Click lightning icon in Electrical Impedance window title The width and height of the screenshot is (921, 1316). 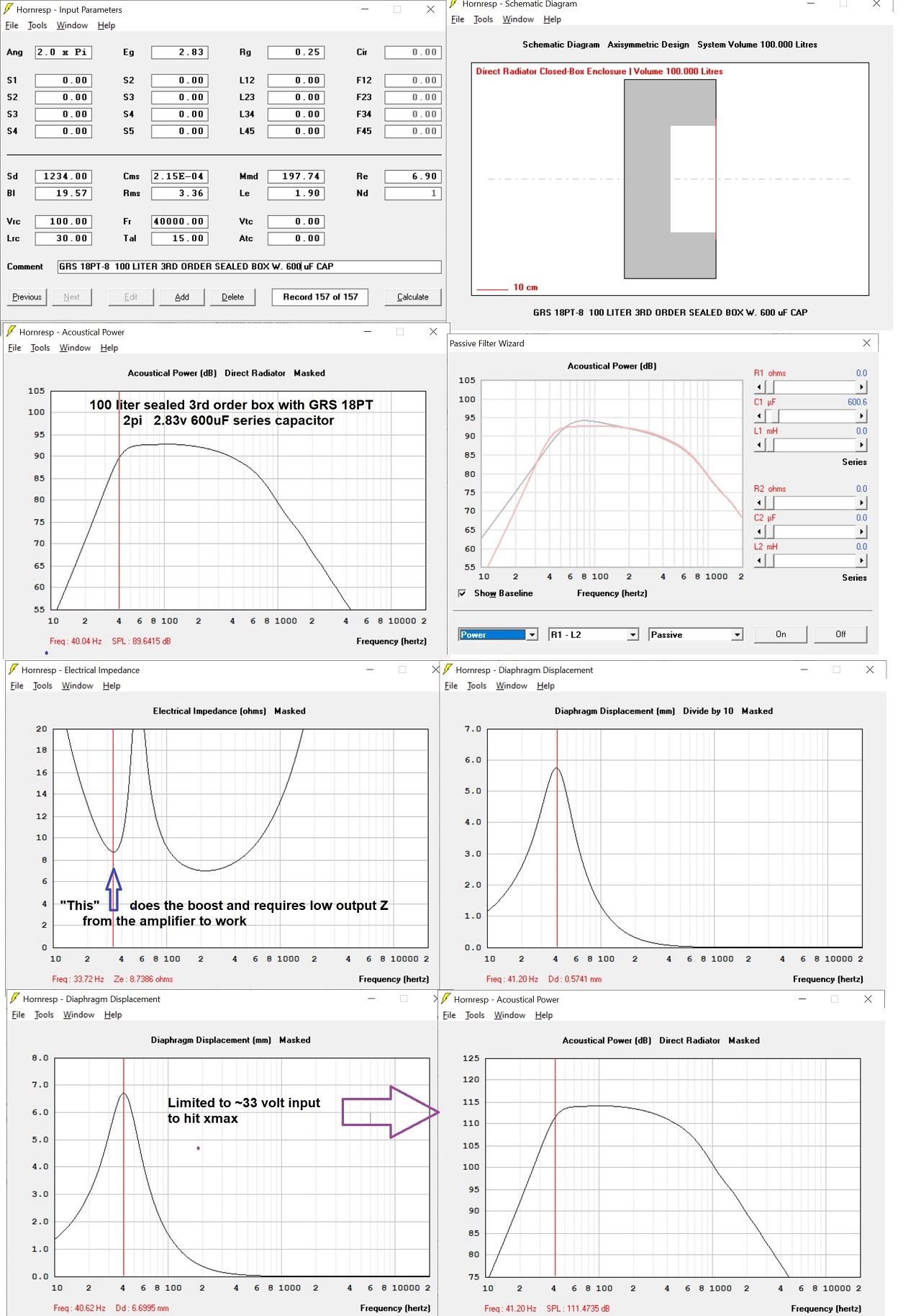coord(13,669)
